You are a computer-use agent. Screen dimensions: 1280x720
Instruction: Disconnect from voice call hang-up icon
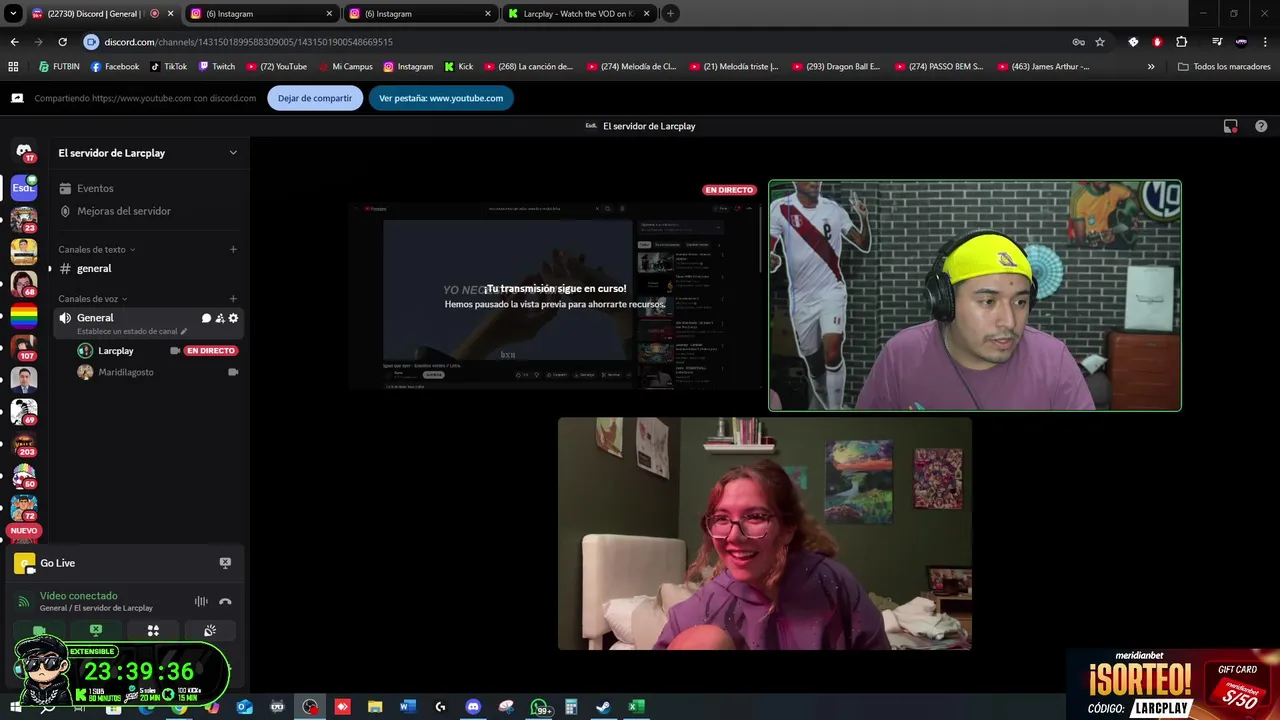pyautogui.click(x=225, y=601)
